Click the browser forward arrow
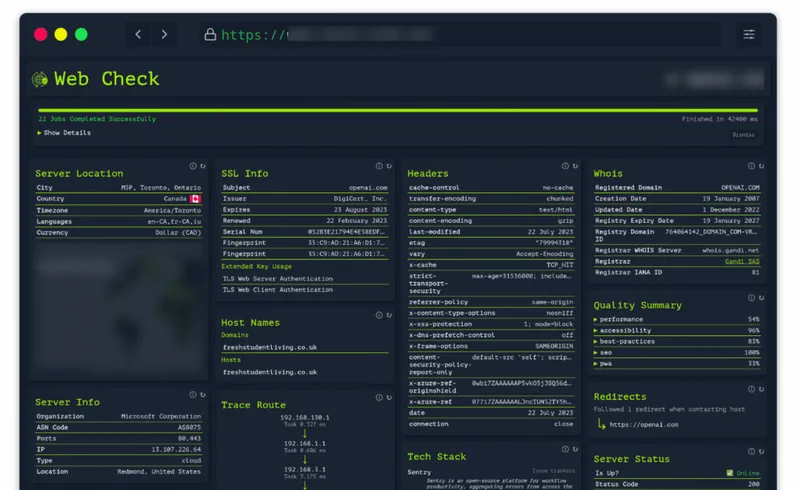 click(x=164, y=34)
